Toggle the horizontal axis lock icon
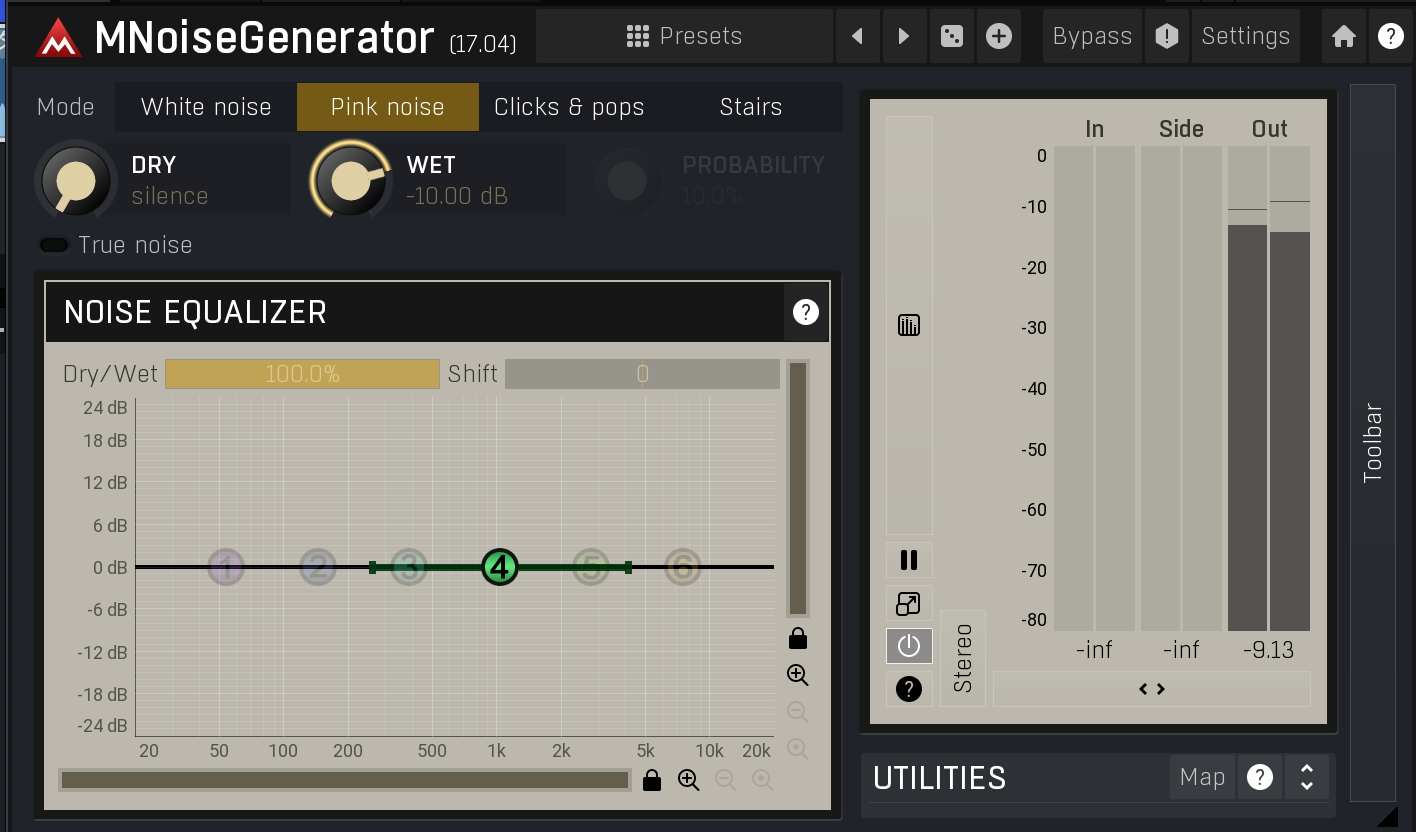 point(652,780)
